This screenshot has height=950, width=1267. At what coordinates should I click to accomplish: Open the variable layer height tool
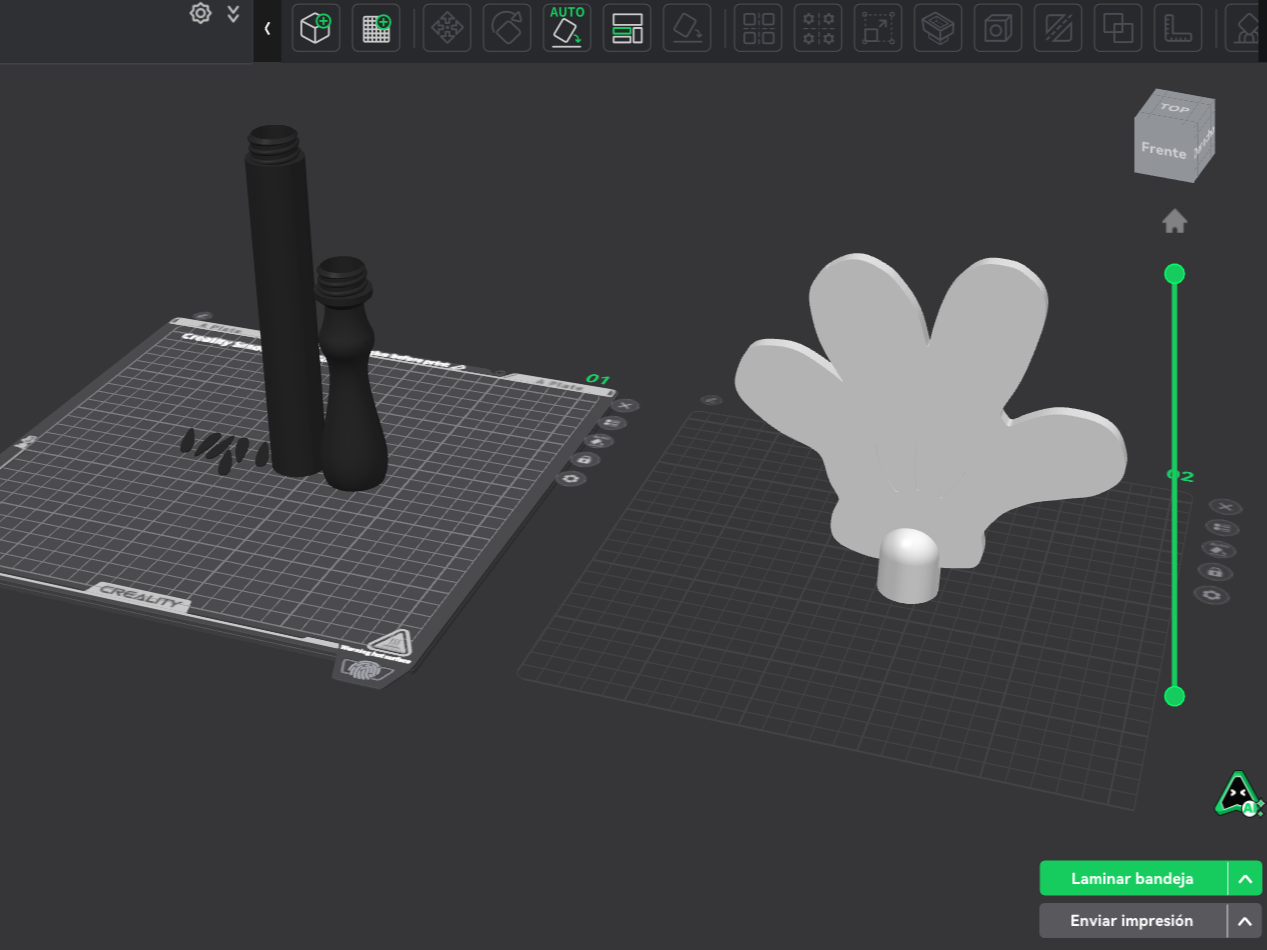[x=938, y=28]
